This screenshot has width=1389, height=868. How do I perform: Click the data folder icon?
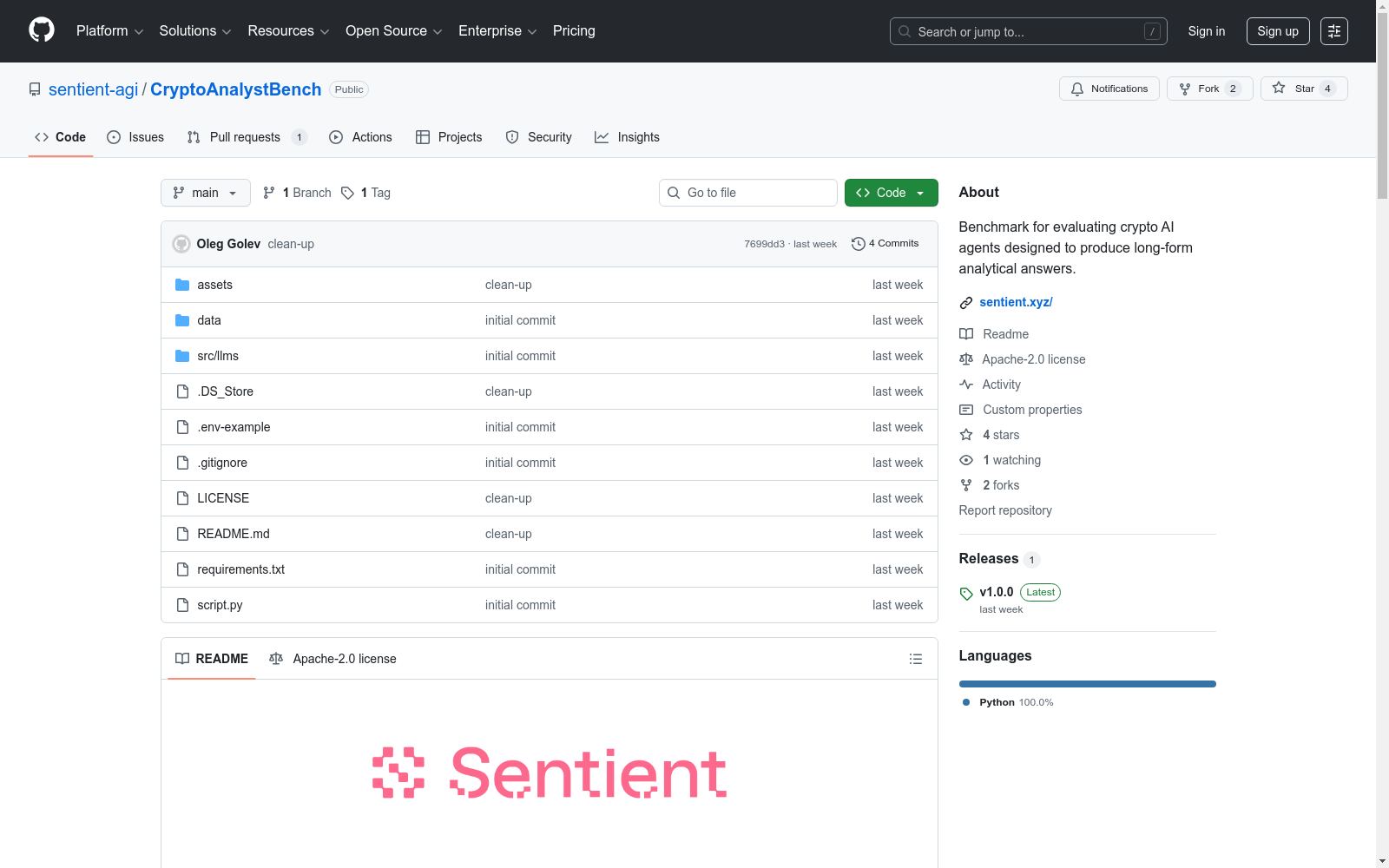(x=182, y=320)
